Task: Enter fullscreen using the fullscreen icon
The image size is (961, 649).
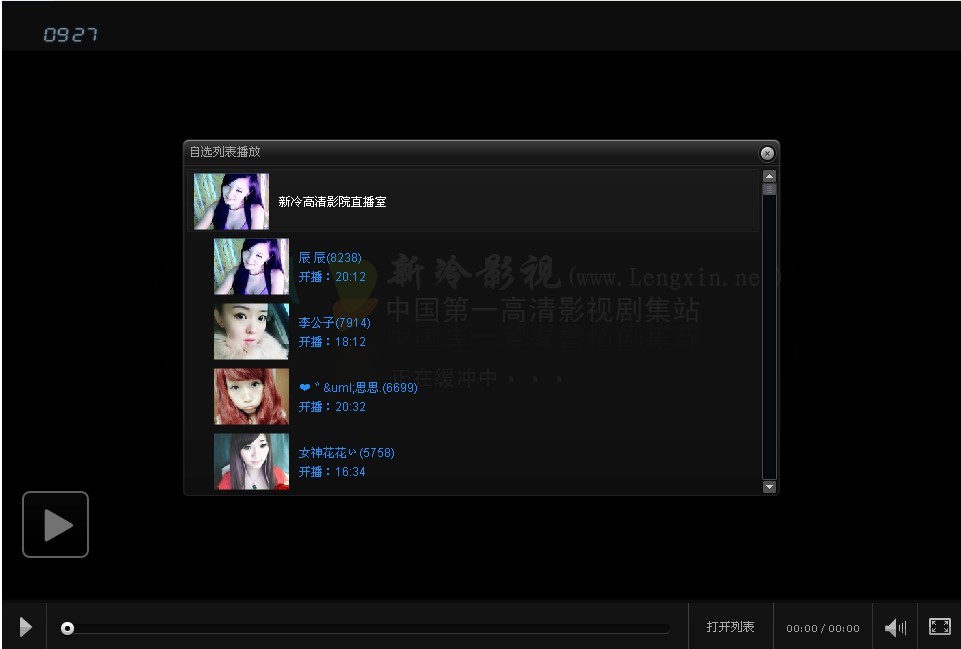Action: (939, 626)
